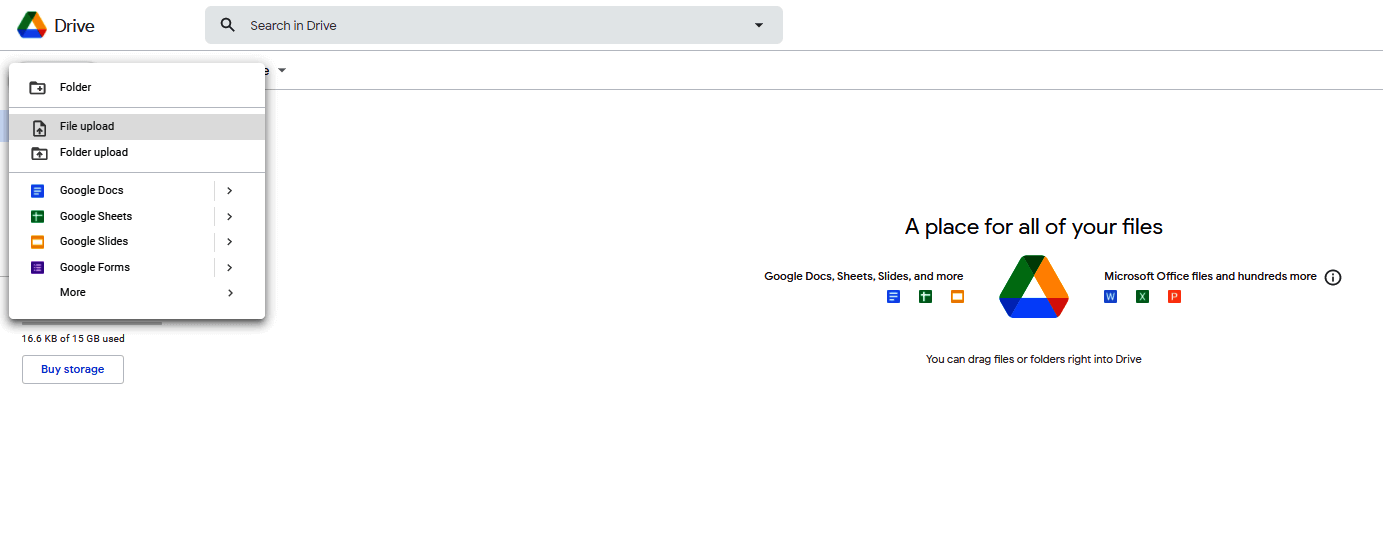Click the Drive wordmark text
1383x544 pixels.
(75, 26)
